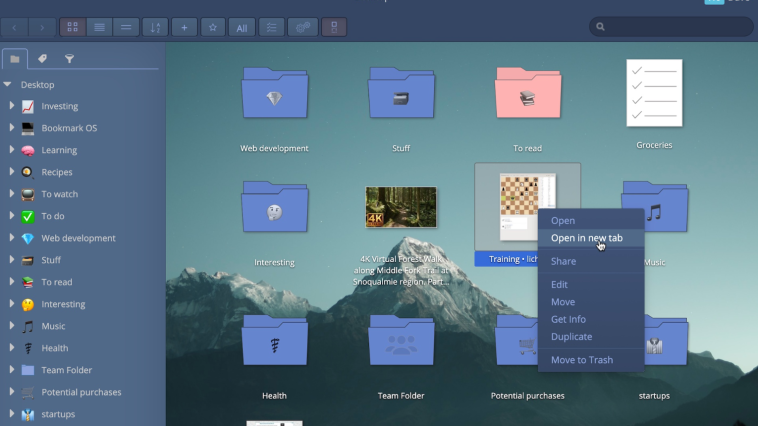Switch to list view icon

pyautogui.click(x=99, y=27)
